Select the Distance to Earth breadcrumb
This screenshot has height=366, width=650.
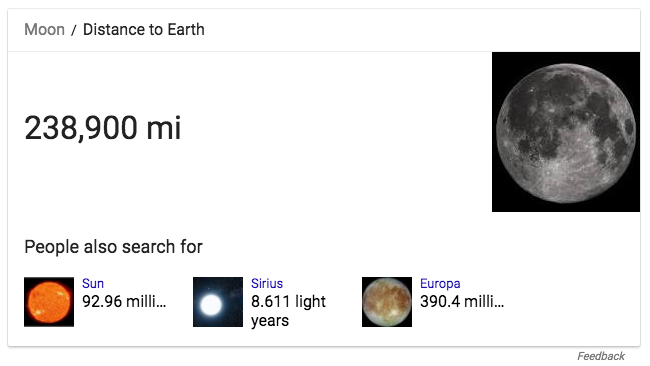(144, 30)
